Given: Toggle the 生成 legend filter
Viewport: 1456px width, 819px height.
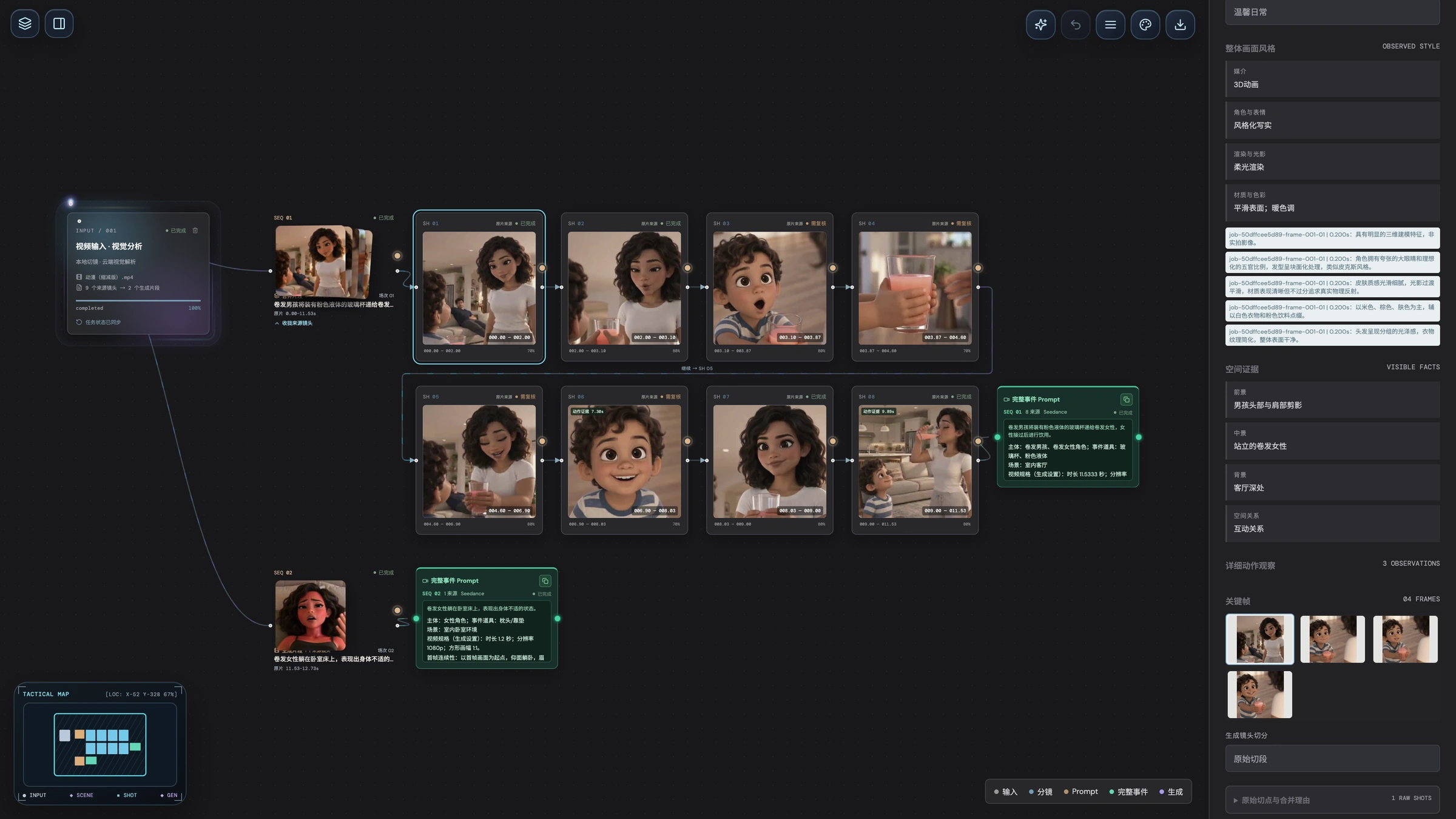Looking at the screenshot, I should pos(1171,792).
